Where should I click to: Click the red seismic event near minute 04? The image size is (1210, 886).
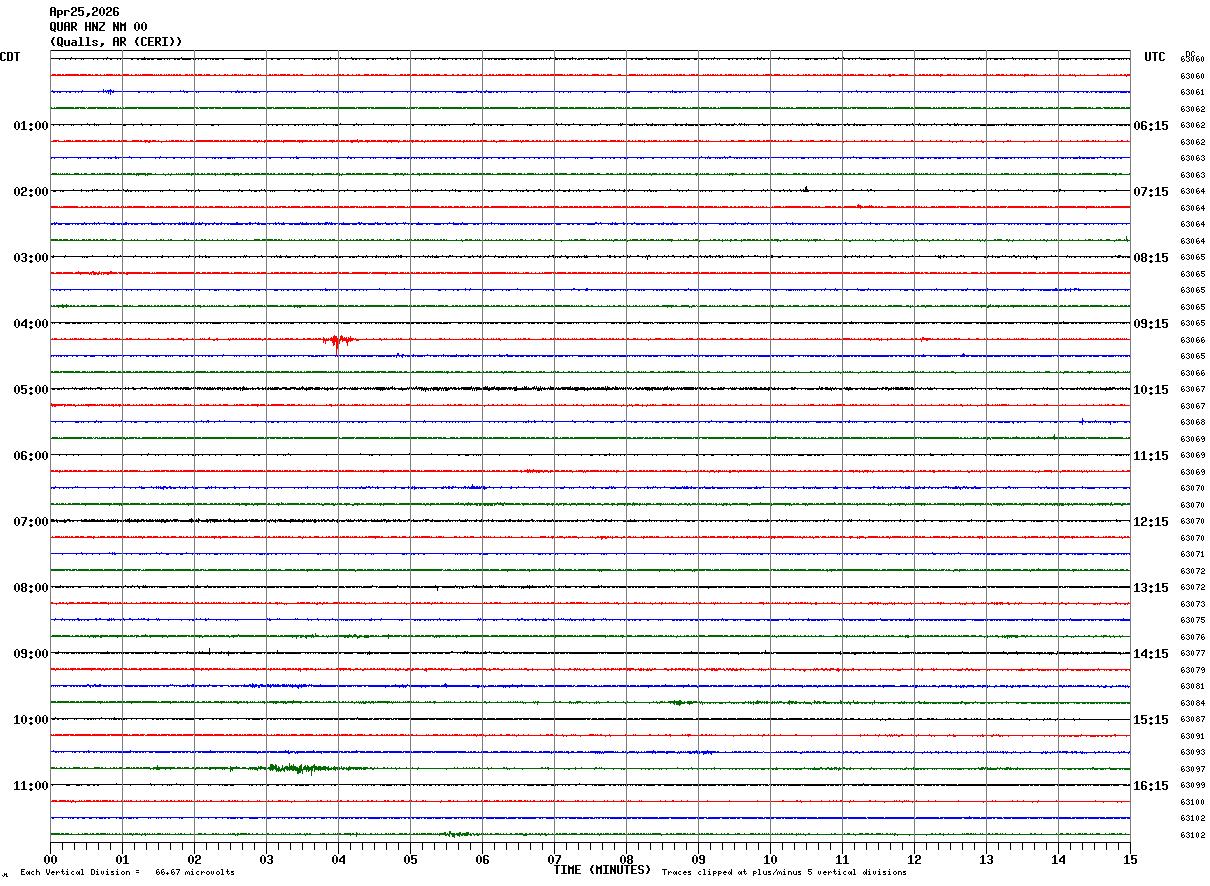(x=338, y=341)
